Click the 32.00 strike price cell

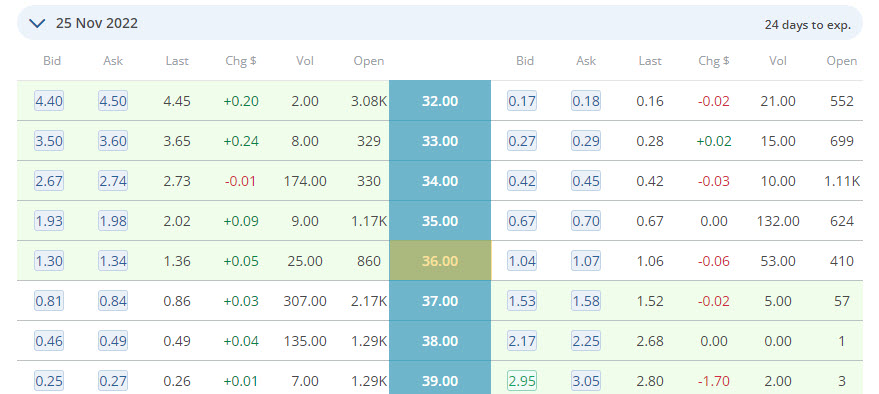coord(440,101)
